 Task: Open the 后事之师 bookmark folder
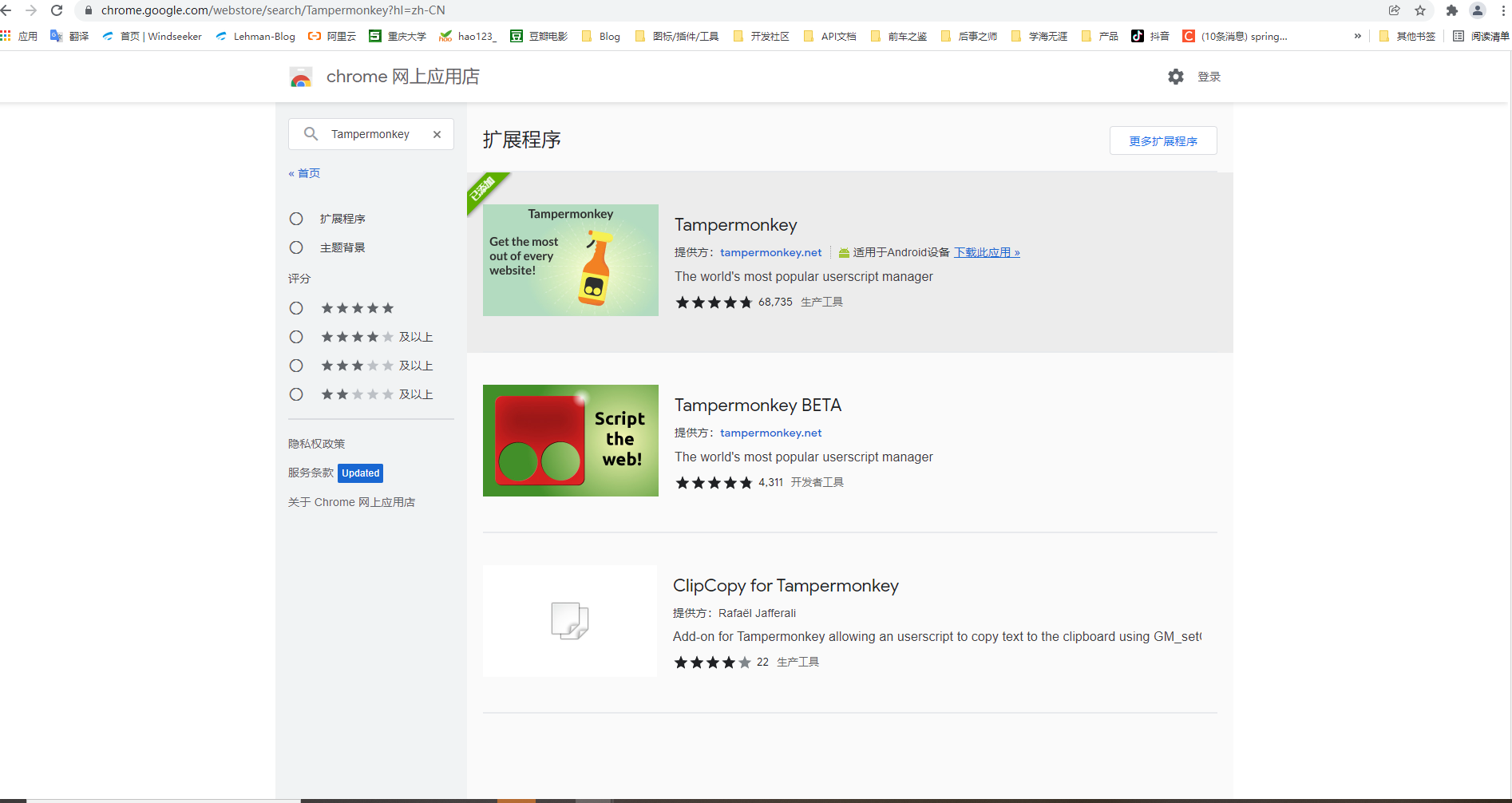(x=969, y=36)
